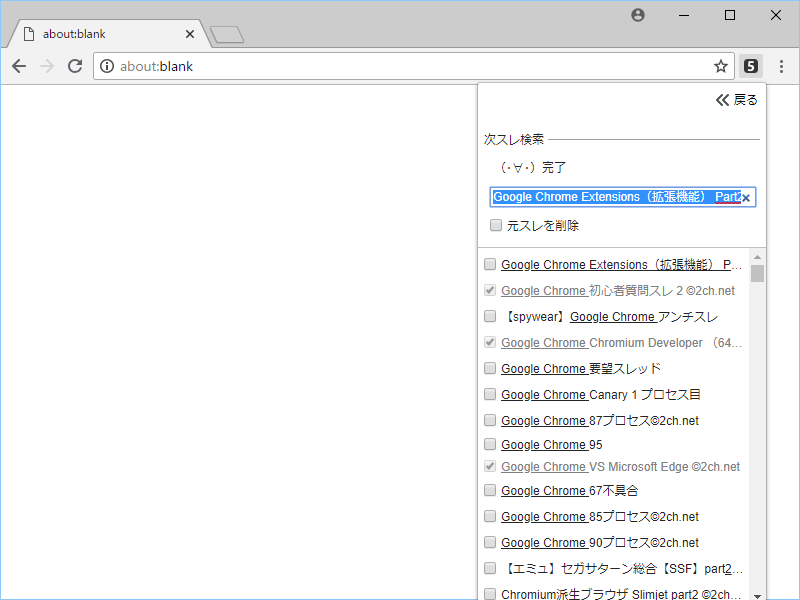Check Google Chrome 95 checkbox
Screen dimensions: 800x600
pyautogui.click(x=490, y=444)
